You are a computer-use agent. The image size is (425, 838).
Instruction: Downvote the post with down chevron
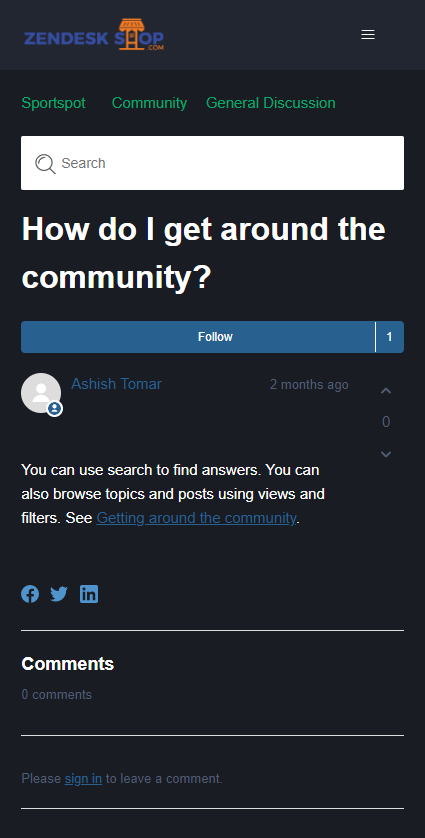(x=386, y=454)
